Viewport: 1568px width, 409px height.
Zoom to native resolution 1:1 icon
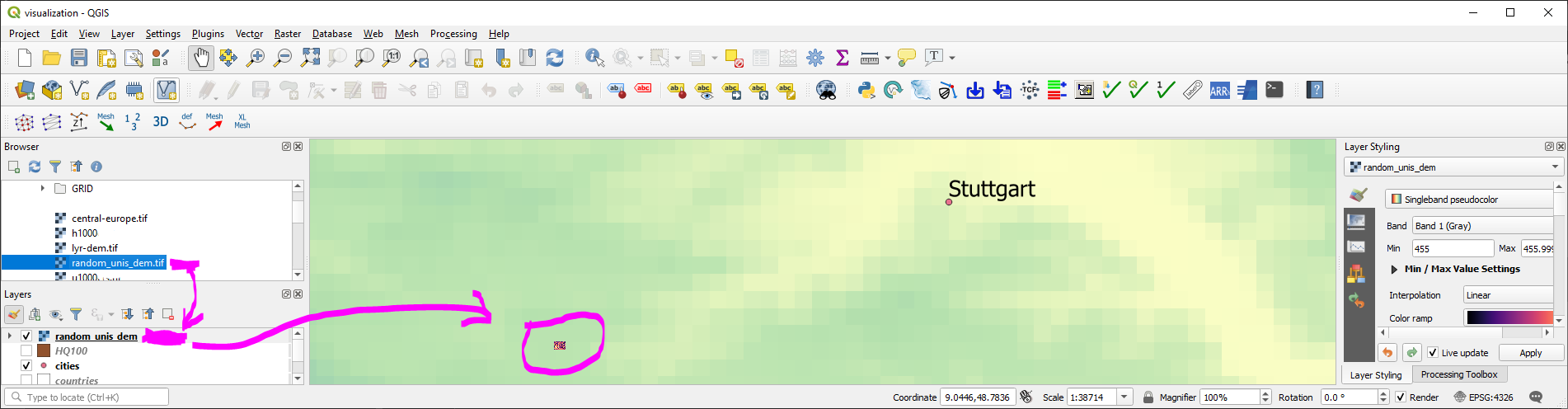[x=392, y=58]
